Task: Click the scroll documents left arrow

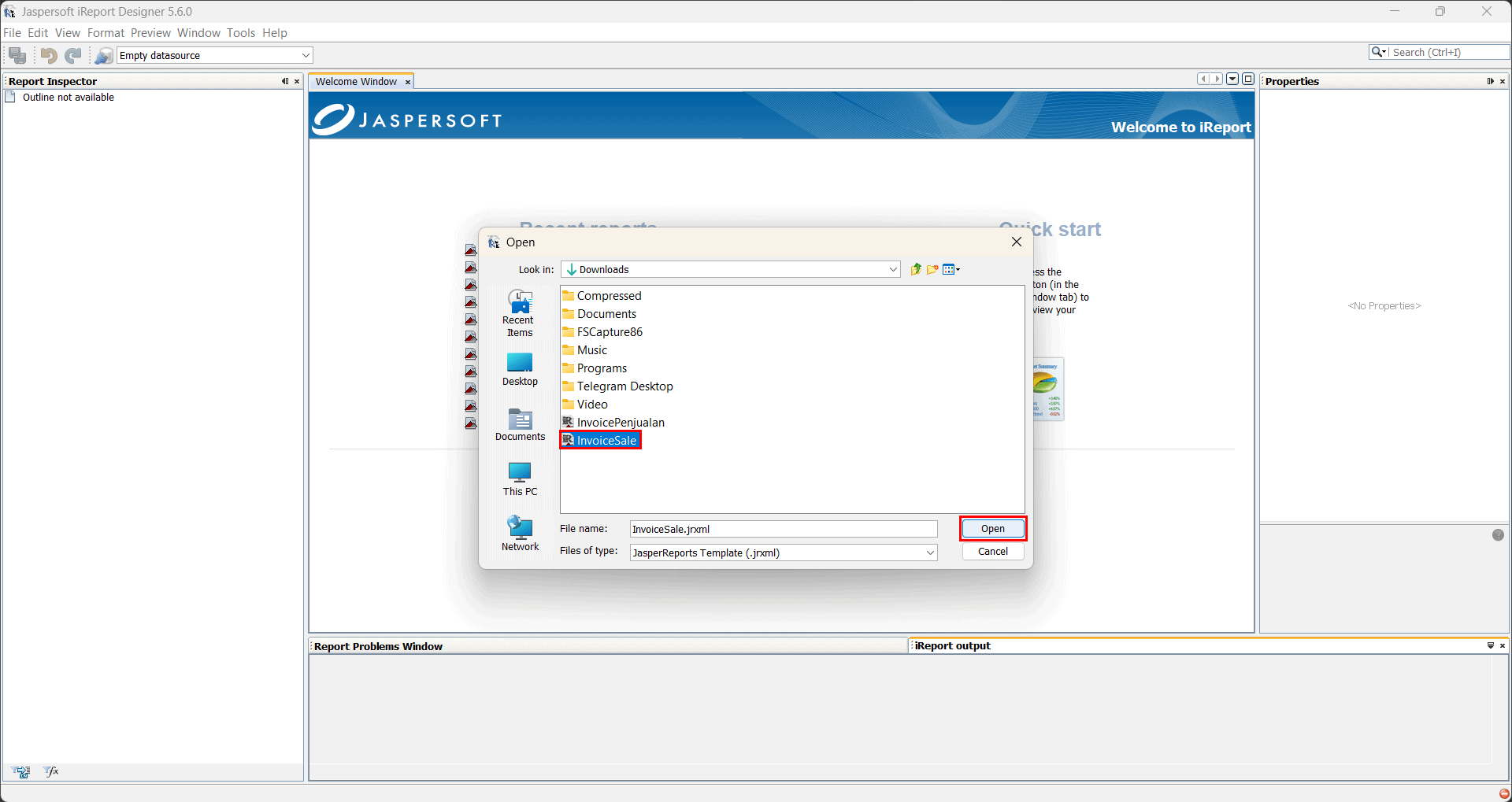Action: pos(1203,79)
